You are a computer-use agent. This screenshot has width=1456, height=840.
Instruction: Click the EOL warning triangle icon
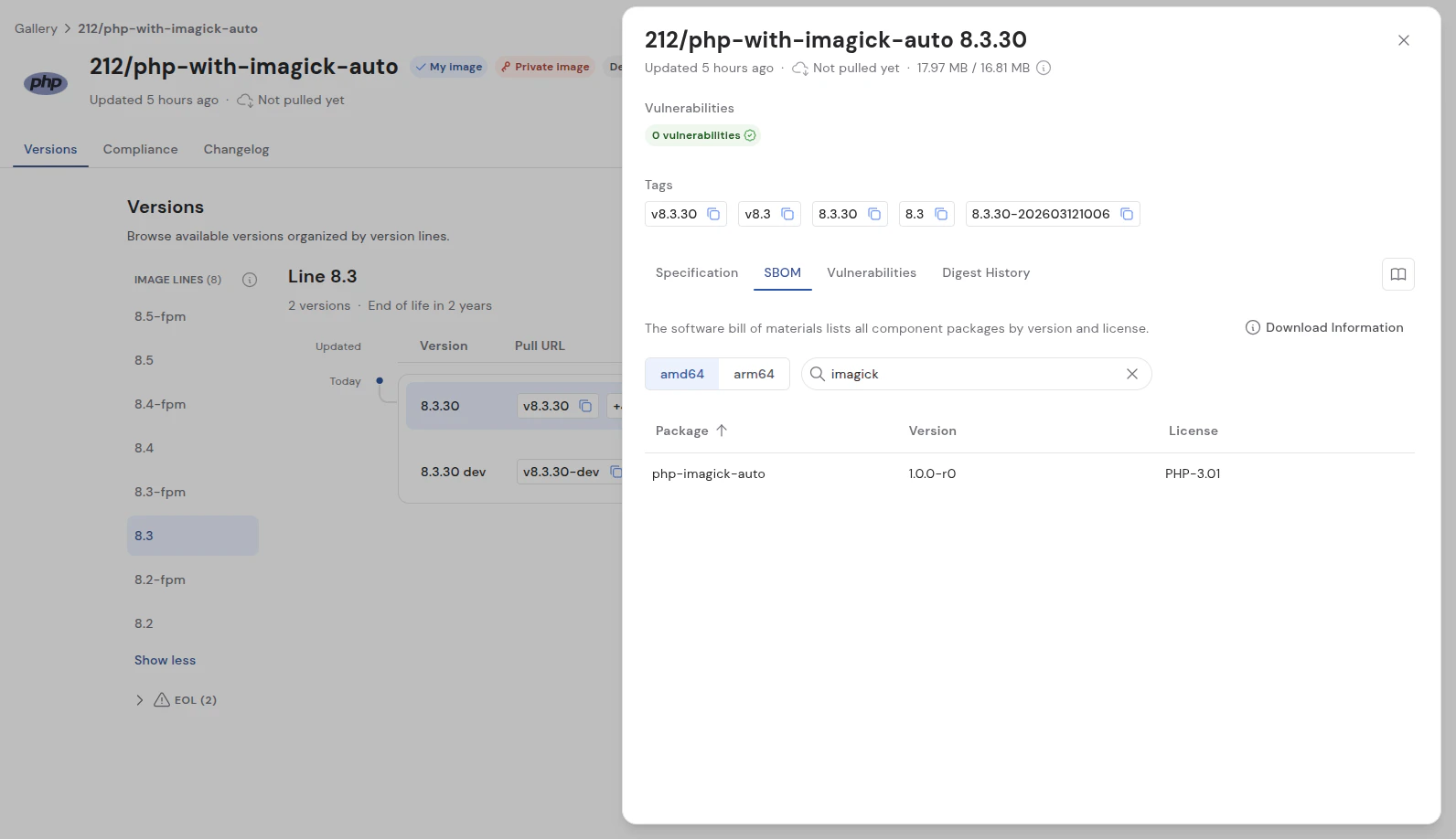click(x=162, y=700)
